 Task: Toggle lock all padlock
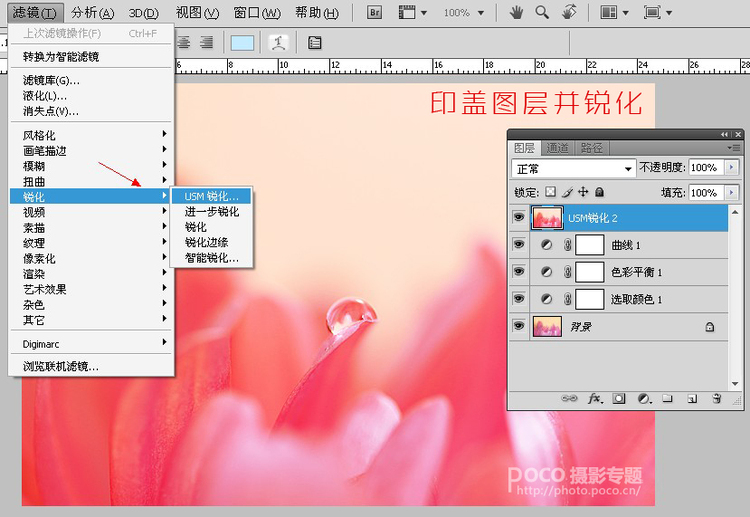599,192
